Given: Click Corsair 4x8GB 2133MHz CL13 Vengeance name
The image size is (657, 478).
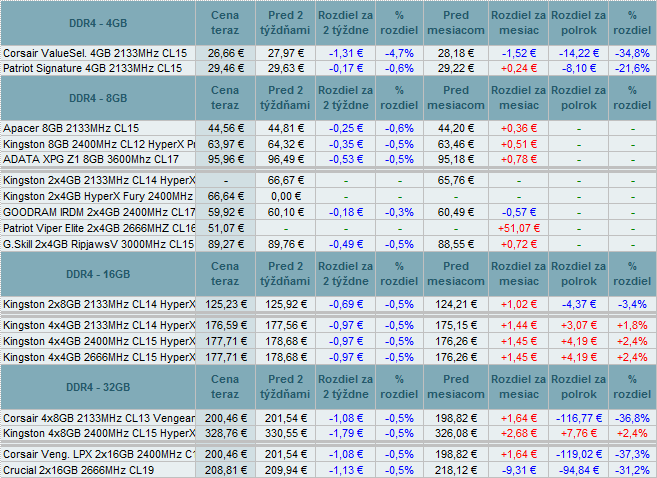Looking at the screenshot, I should tap(99, 418).
